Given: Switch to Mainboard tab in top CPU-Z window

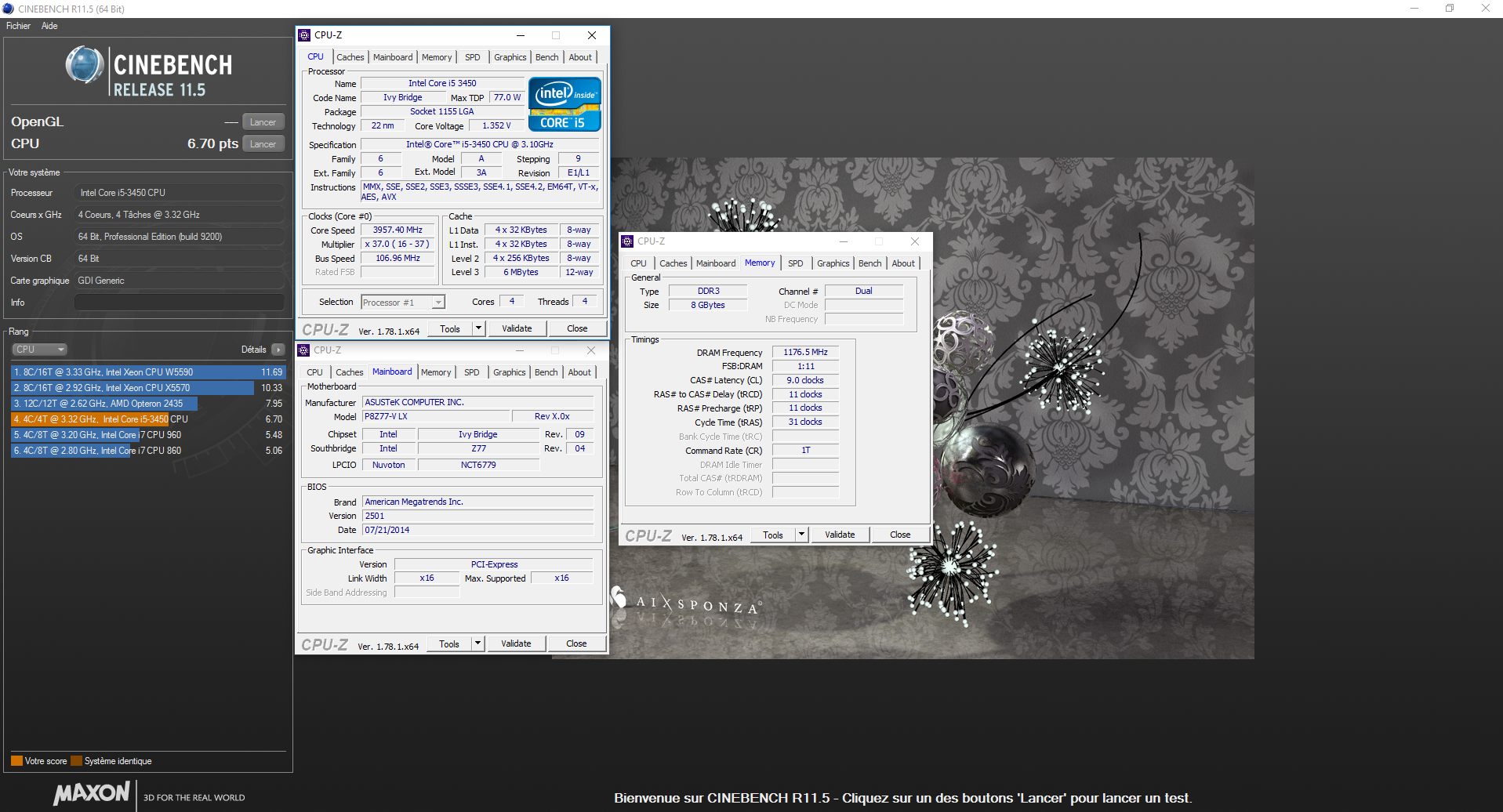Looking at the screenshot, I should point(393,57).
